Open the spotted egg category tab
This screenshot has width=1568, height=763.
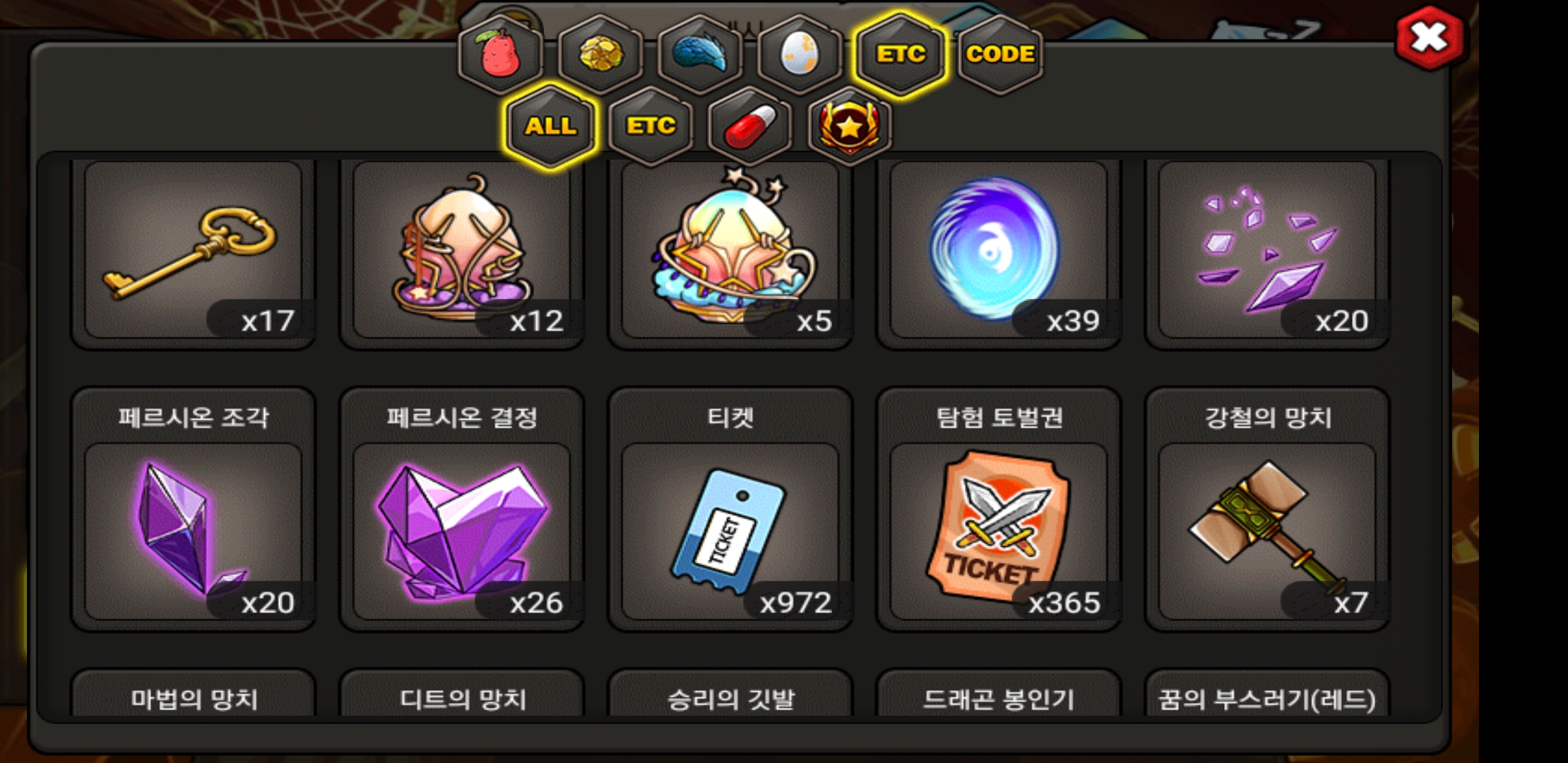click(800, 54)
